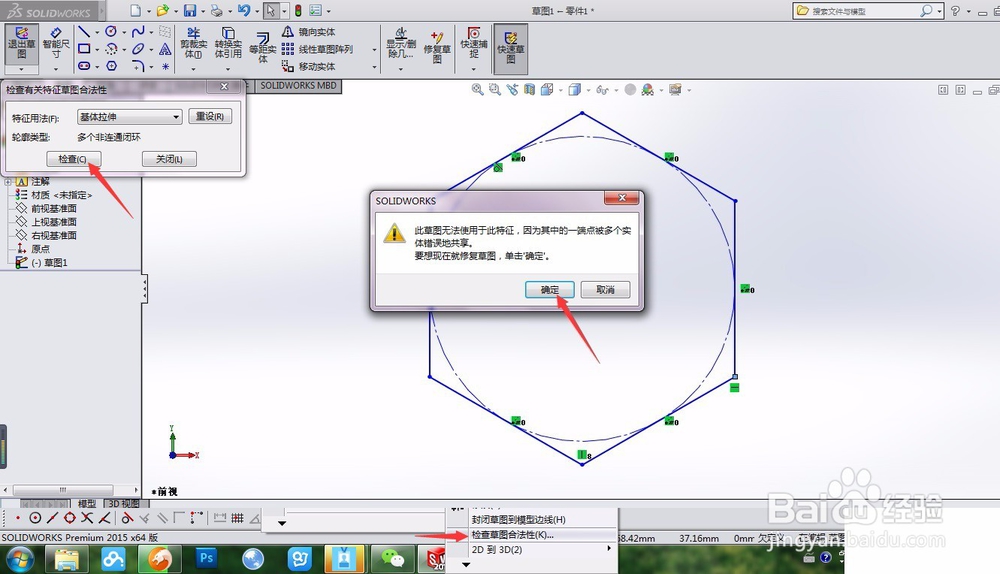This screenshot has width=1000, height=574.
Task: Click Move Entities (移动实体) tool
Action: 309,66
